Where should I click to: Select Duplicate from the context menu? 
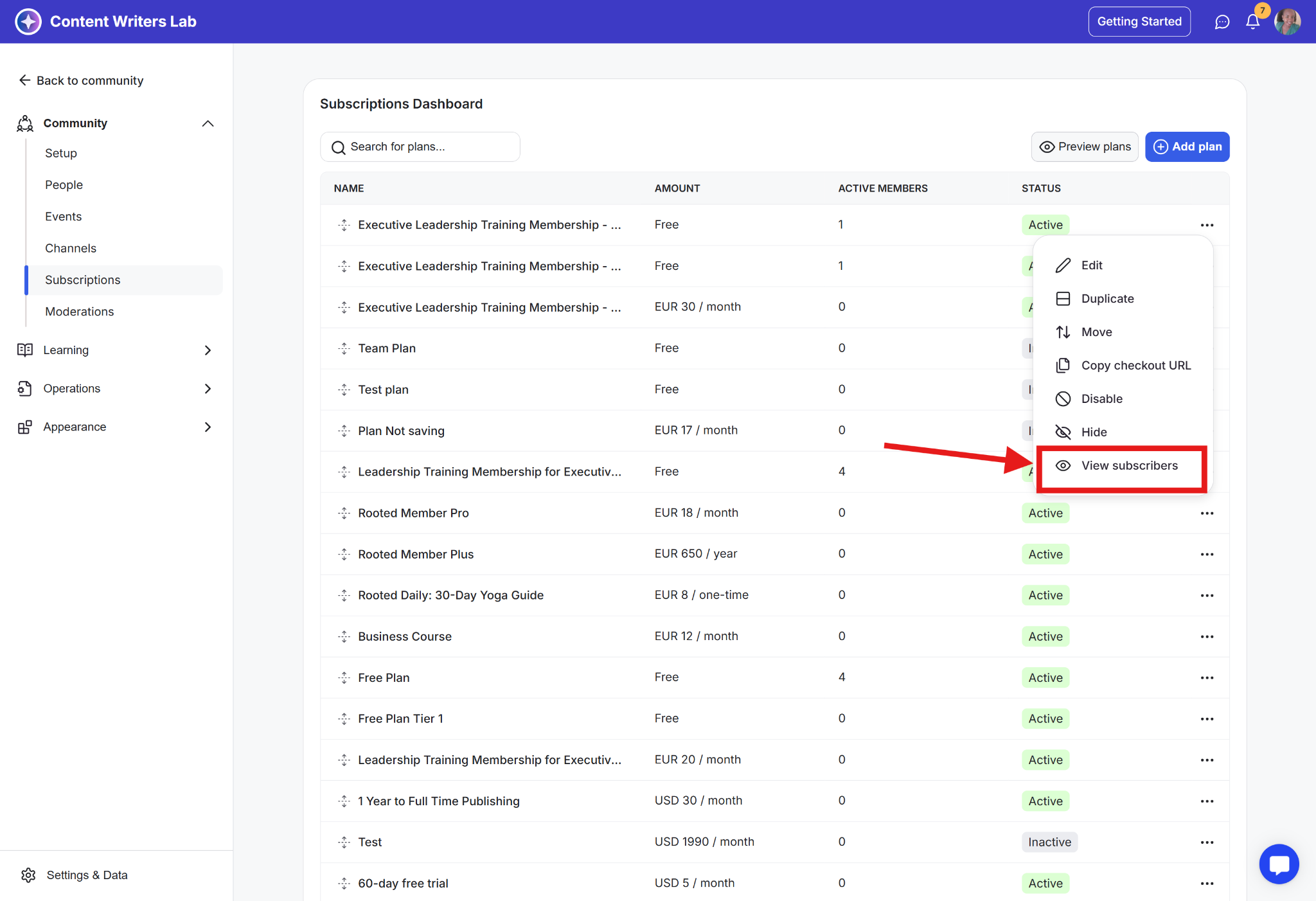tap(1107, 298)
